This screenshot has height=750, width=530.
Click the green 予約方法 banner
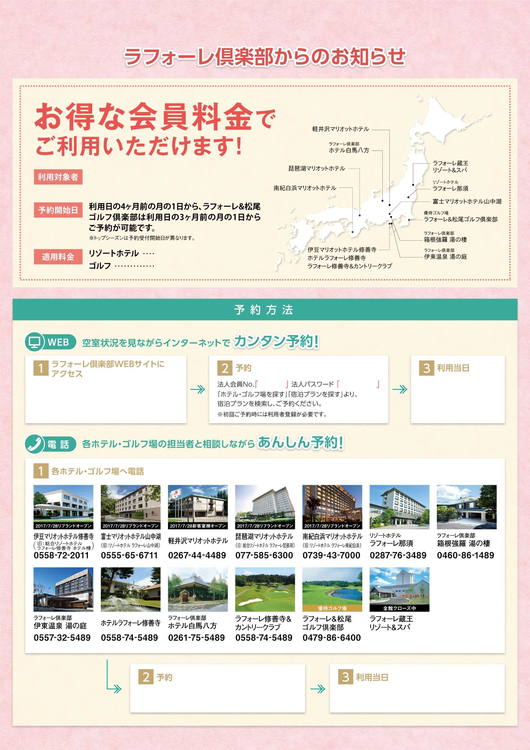click(265, 309)
